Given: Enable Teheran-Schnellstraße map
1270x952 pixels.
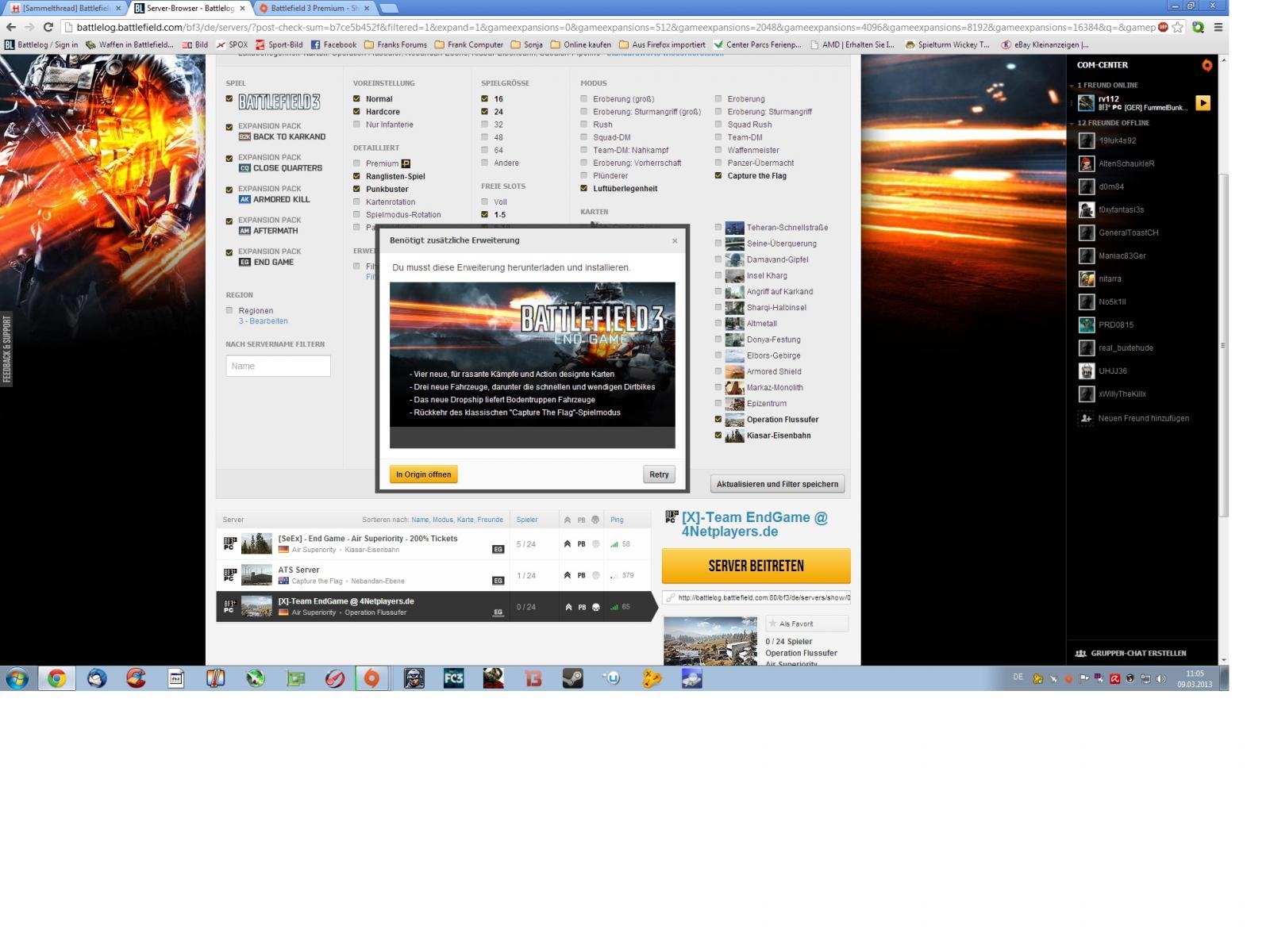Looking at the screenshot, I should coord(718,227).
